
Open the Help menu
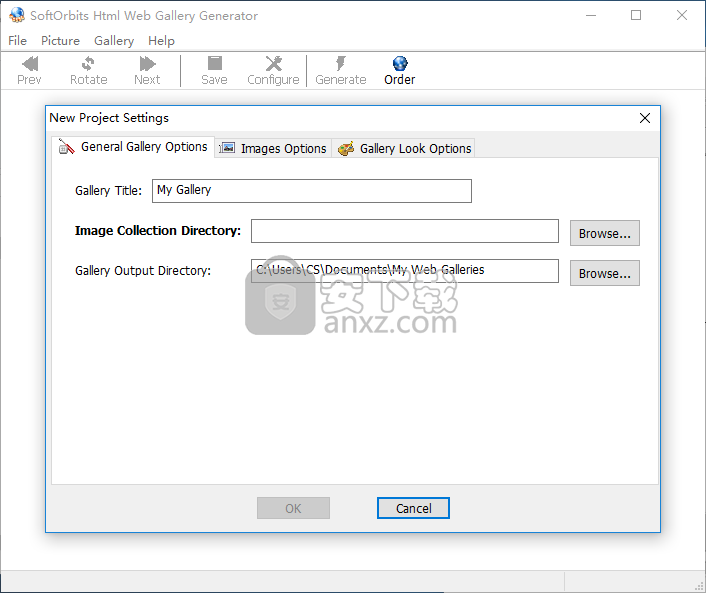[161, 41]
